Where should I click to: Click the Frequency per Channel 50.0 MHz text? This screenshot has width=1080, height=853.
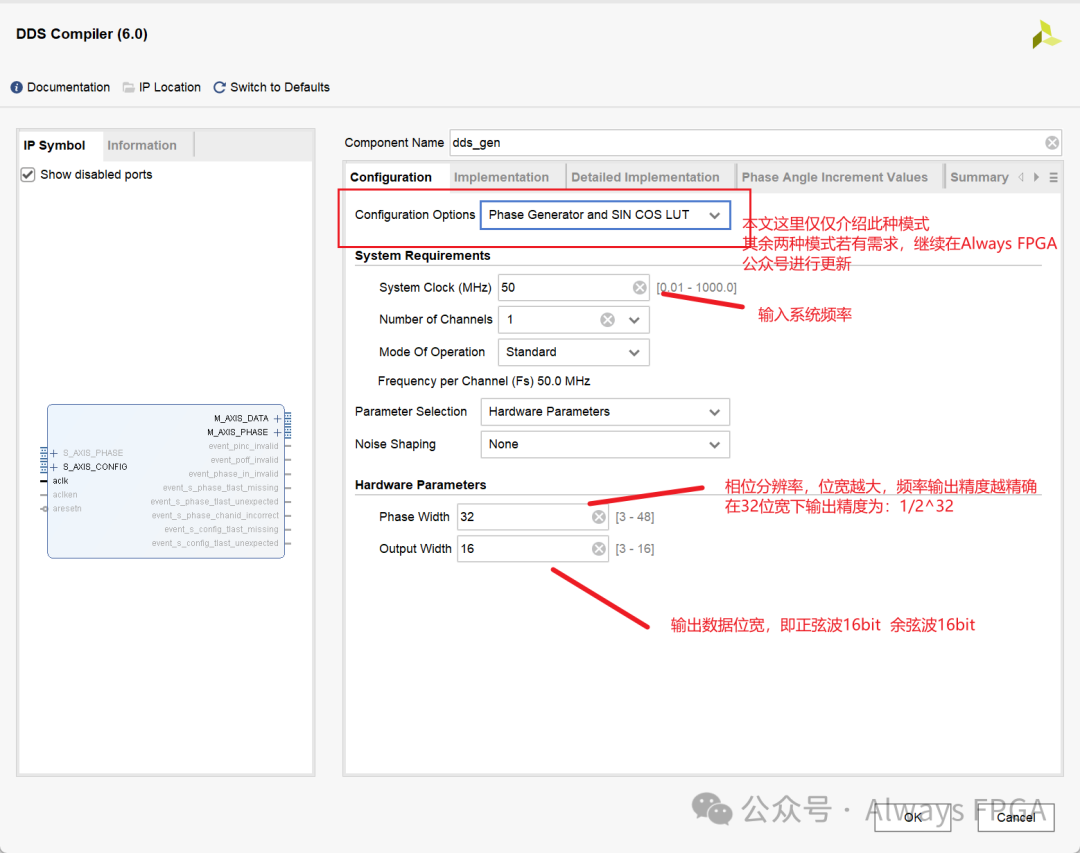click(484, 381)
